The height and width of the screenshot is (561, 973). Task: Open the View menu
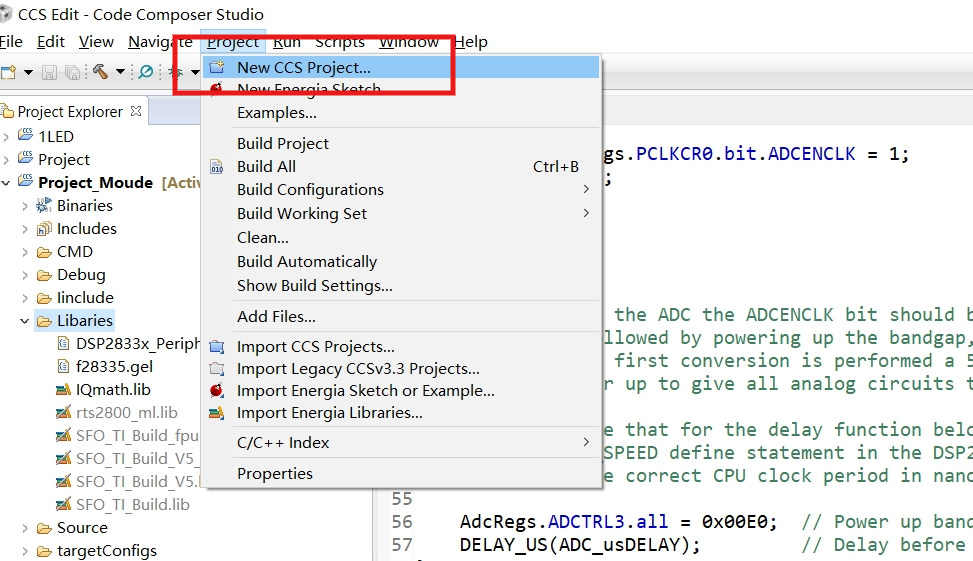pyautogui.click(x=96, y=42)
